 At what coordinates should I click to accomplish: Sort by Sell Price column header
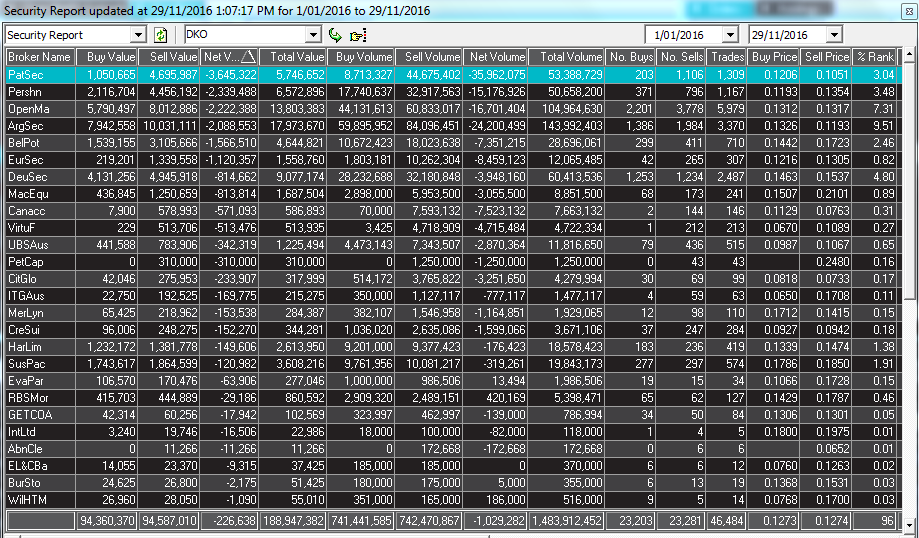(825, 57)
